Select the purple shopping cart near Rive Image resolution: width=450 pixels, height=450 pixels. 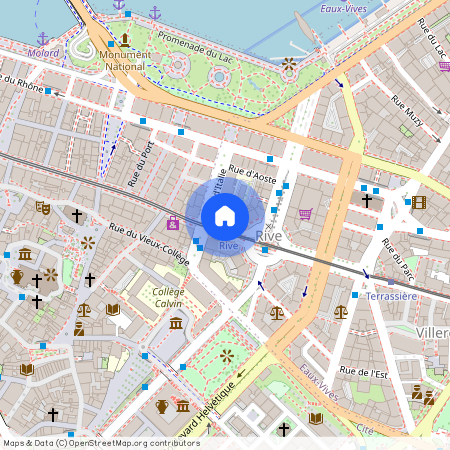[x=306, y=214]
